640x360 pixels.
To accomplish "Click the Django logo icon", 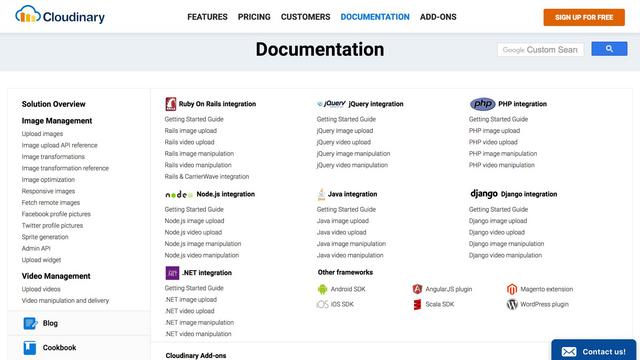I will coord(484,194).
